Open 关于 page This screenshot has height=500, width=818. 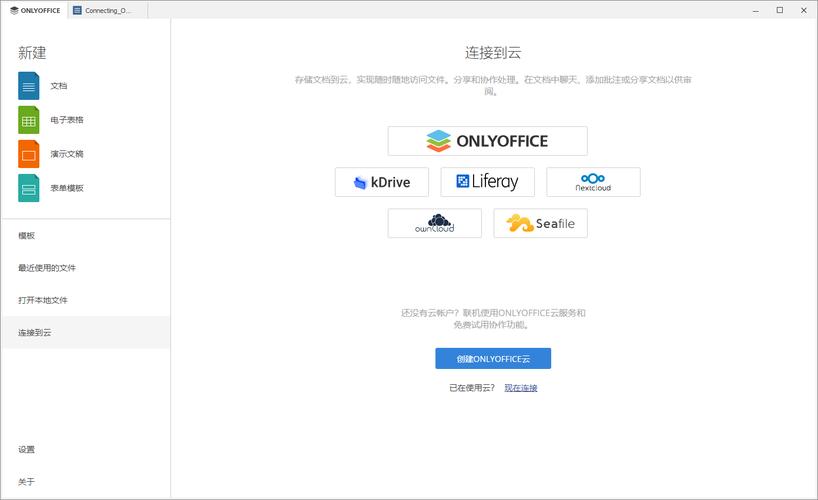point(86,482)
